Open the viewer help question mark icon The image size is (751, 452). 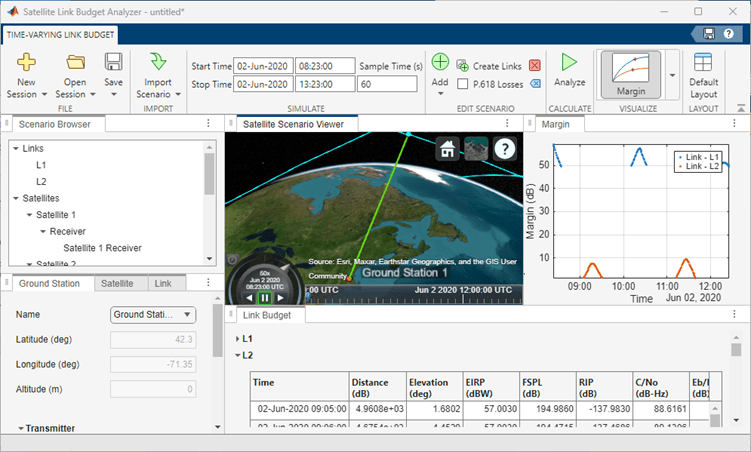505,148
